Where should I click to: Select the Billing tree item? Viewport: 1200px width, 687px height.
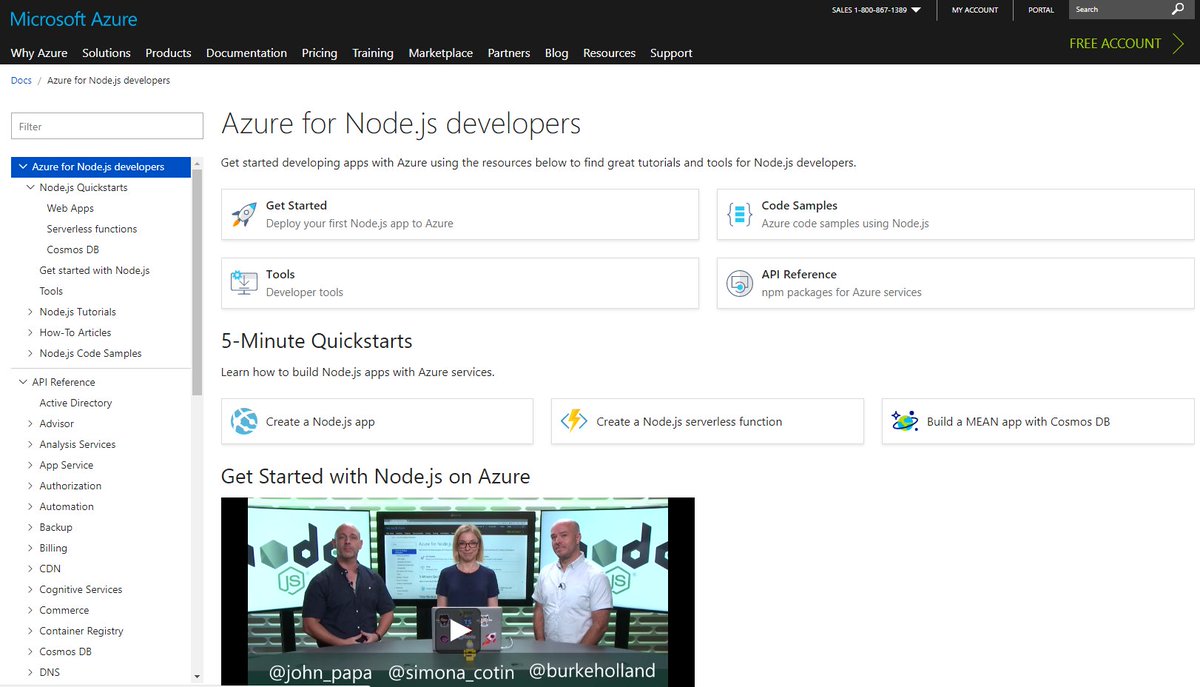(54, 548)
